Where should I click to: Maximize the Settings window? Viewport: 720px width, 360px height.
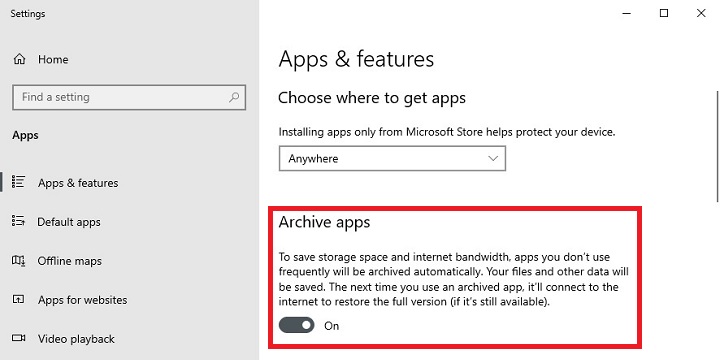tap(664, 13)
